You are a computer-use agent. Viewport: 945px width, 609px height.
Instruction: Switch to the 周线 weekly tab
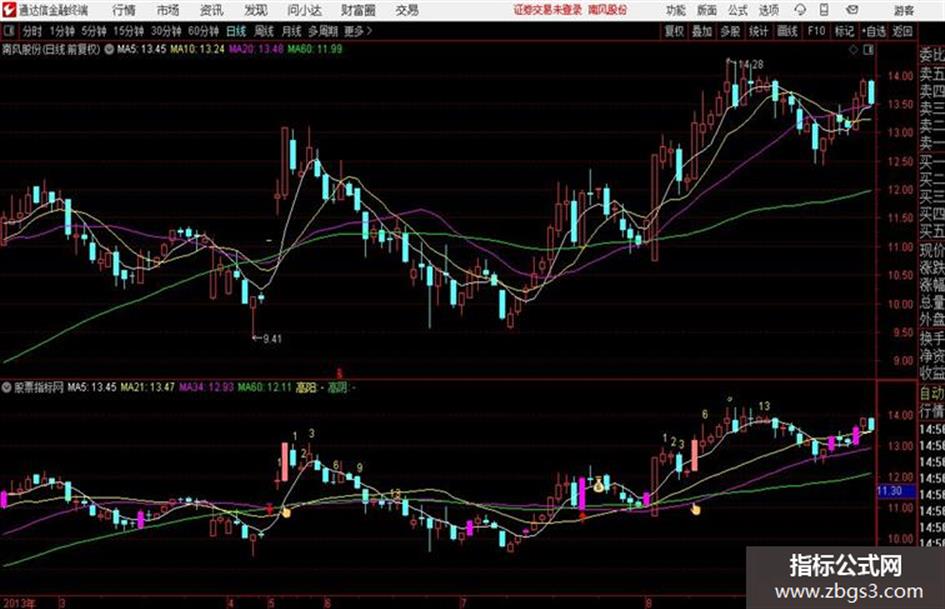click(264, 31)
